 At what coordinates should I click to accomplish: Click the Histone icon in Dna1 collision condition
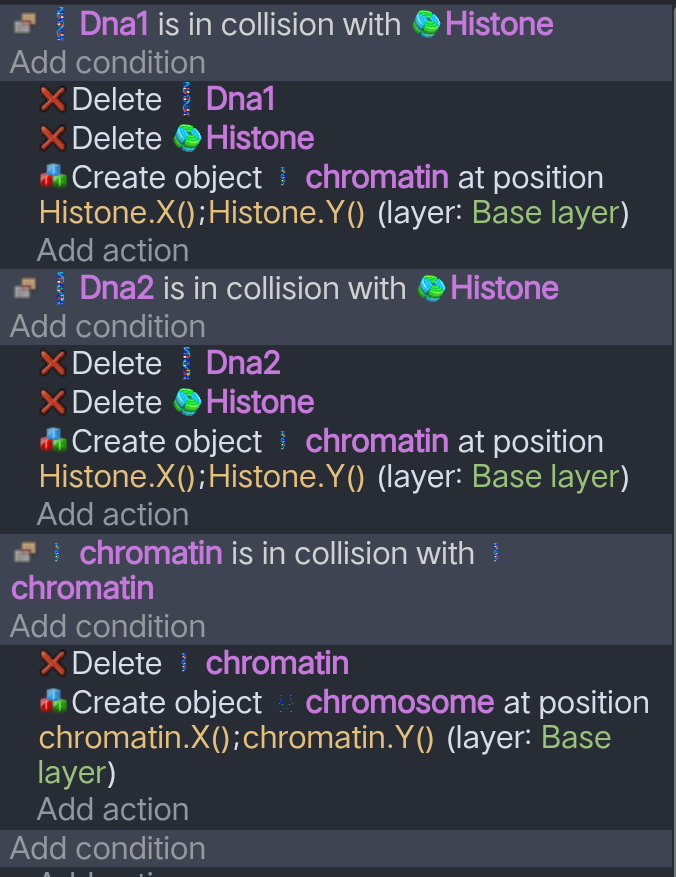427,25
